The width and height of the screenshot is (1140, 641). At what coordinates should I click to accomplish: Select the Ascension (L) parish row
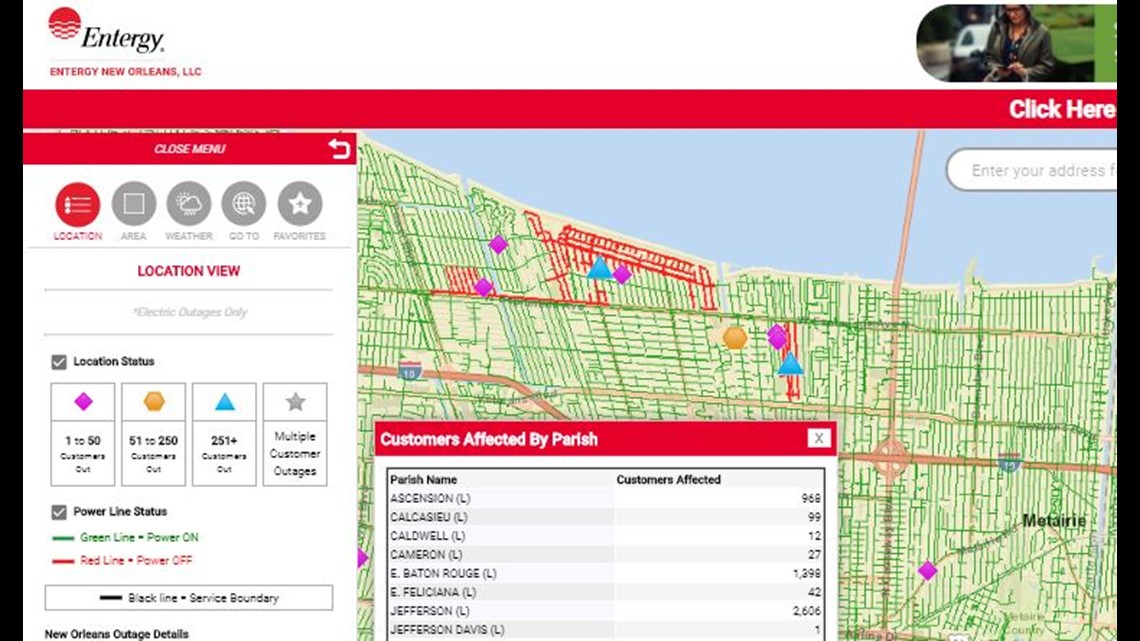pos(605,498)
